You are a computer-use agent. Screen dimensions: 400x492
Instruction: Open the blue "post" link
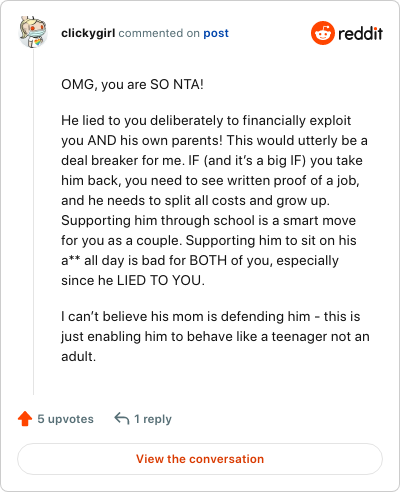[x=216, y=33]
